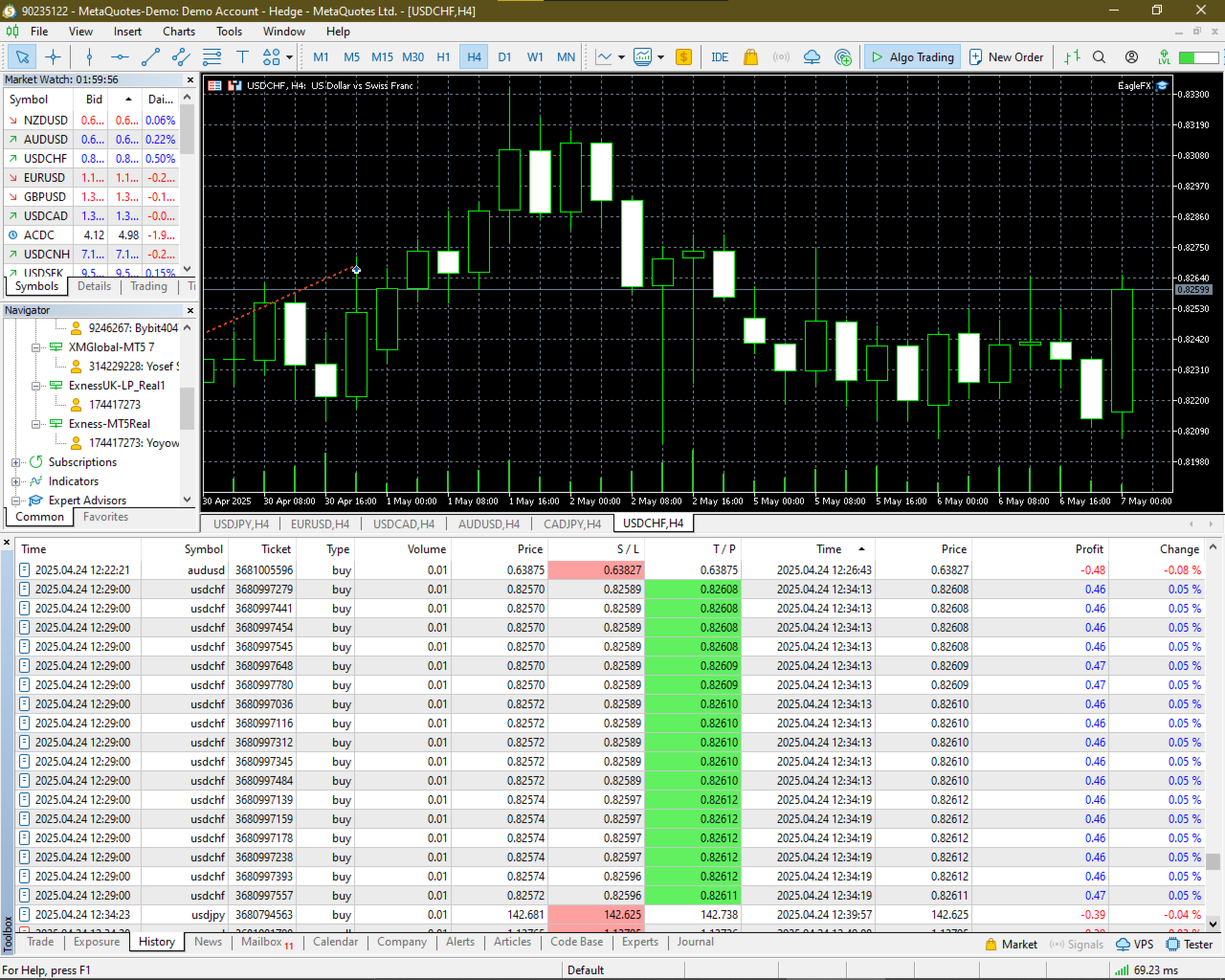Click the VPS status bar icon
Image resolution: width=1225 pixels, height=980 pixels.
point(1135,944)
